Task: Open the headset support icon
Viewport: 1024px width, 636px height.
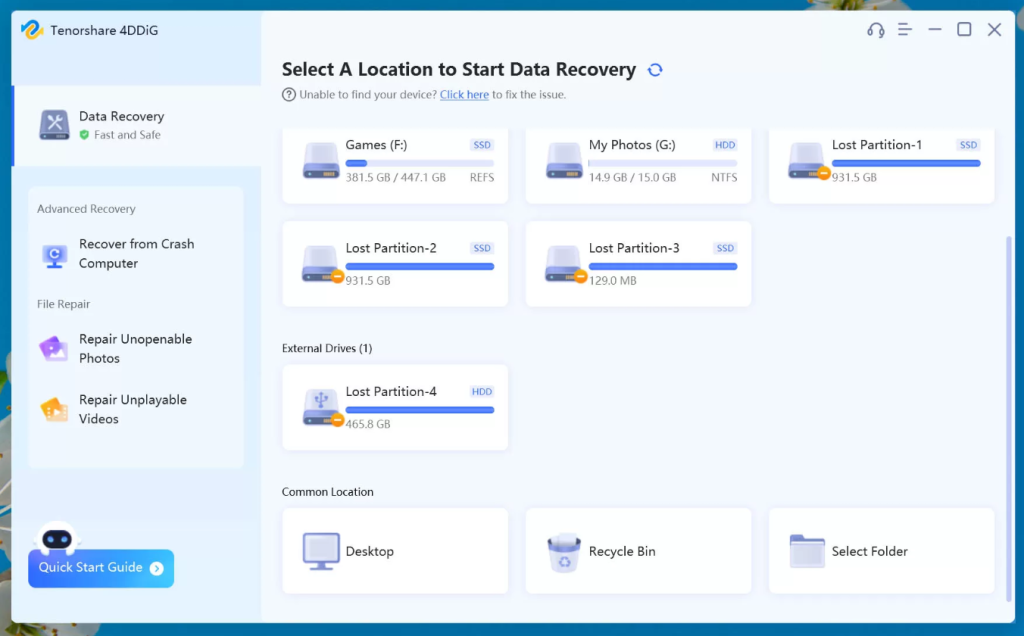Action: coord(876,30)
